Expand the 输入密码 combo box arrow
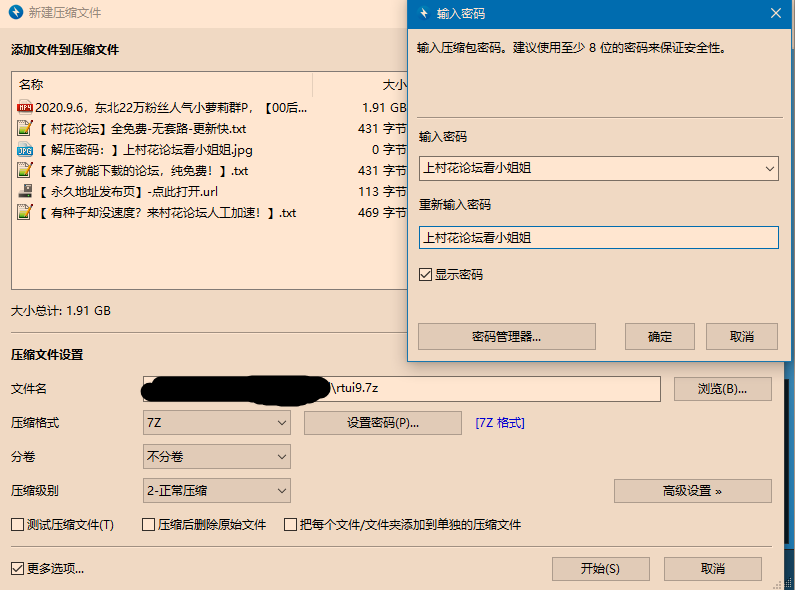The width and height of the screenshot is (795, 590). tap(768, 168)
